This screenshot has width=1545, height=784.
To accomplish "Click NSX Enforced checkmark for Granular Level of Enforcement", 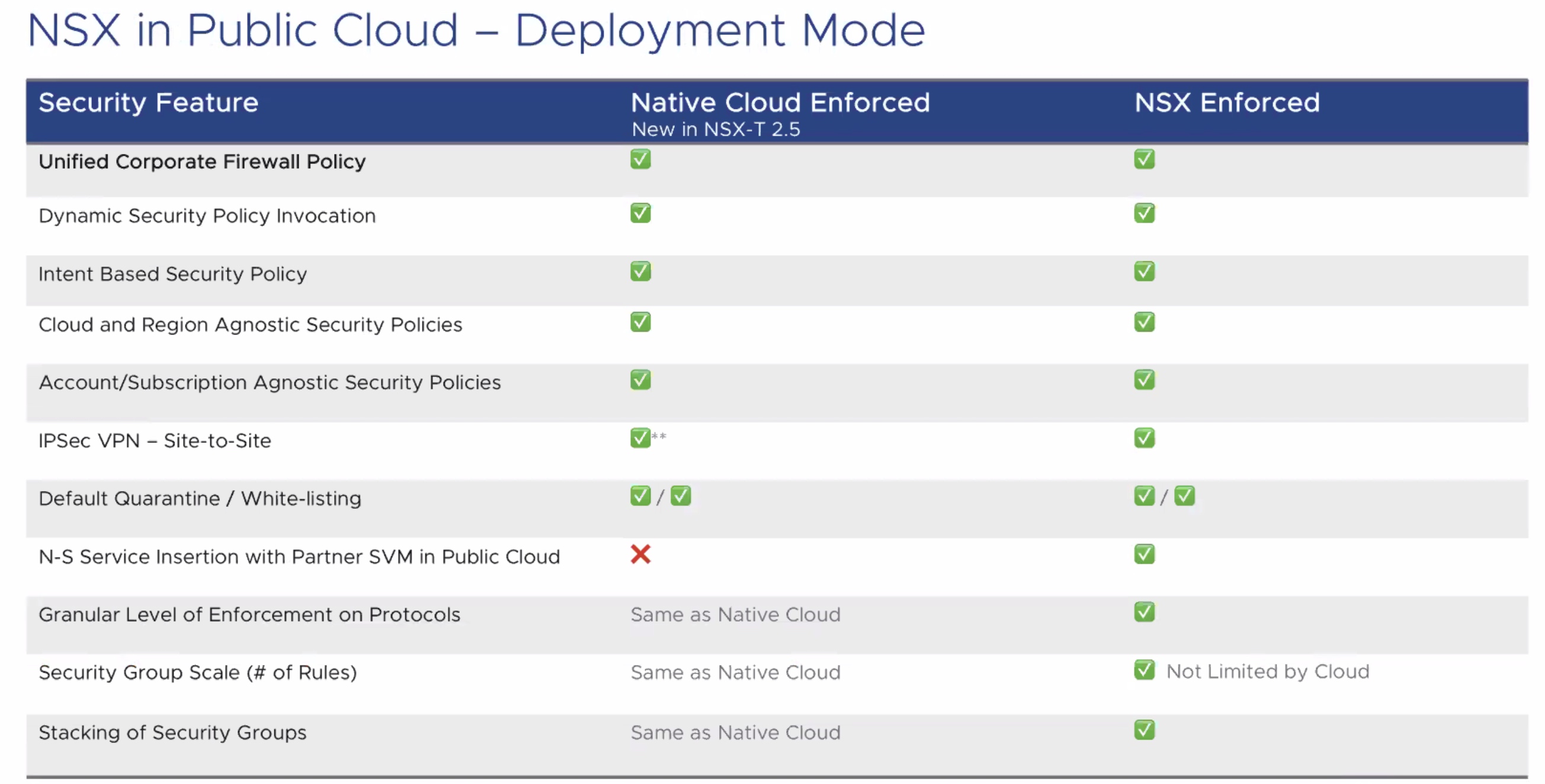I will (1144, 612).
